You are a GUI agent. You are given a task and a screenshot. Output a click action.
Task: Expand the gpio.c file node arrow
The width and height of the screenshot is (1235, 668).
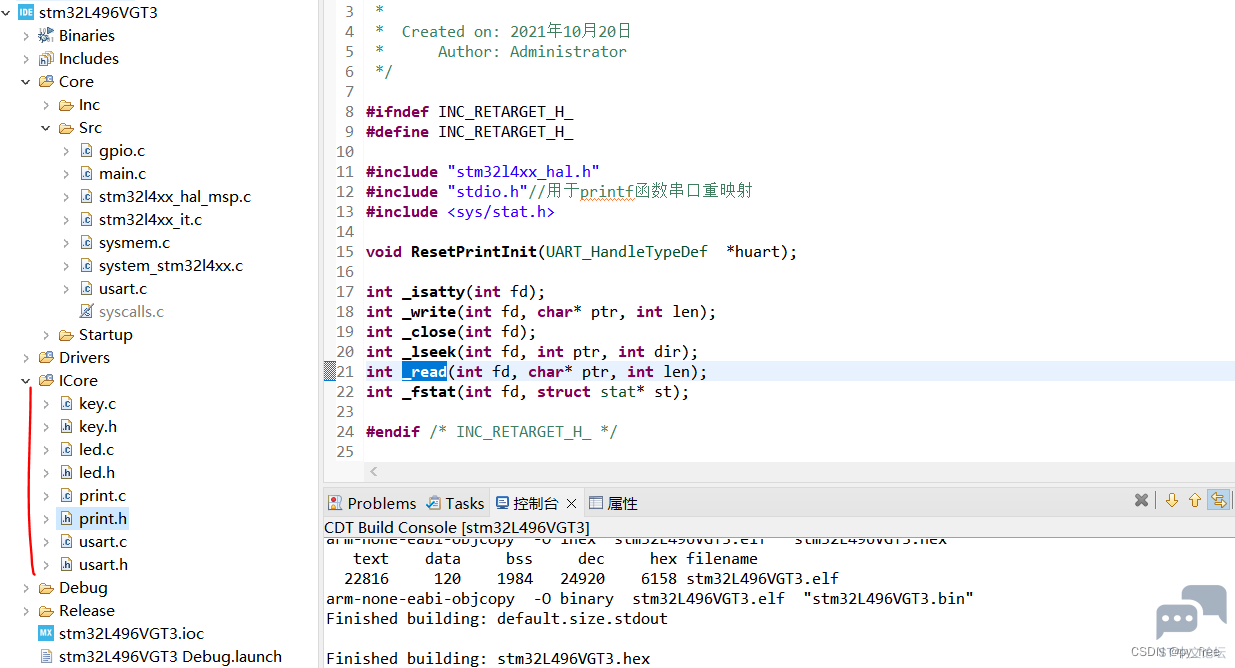66,151
